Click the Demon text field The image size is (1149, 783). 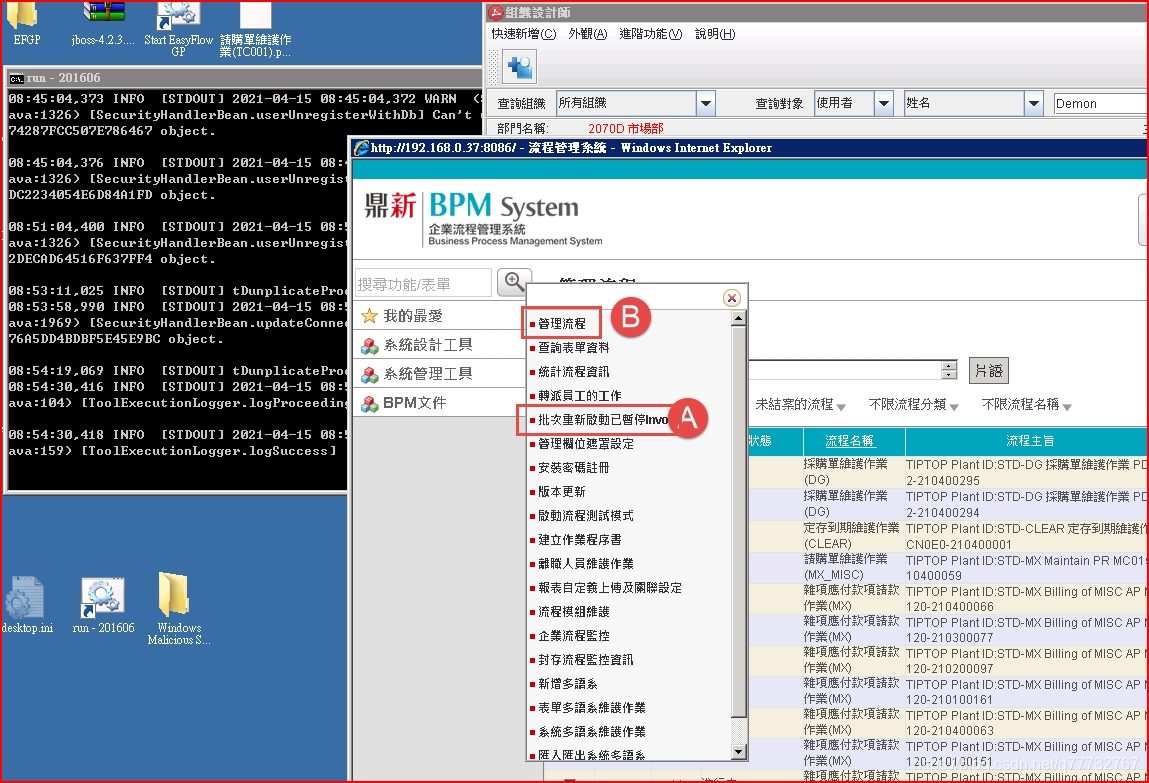point(1101,103)
